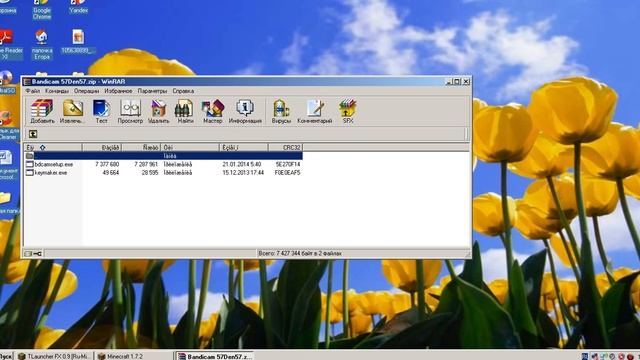Open the Параметры menu
640x360 pixels.
coord(152,91)
